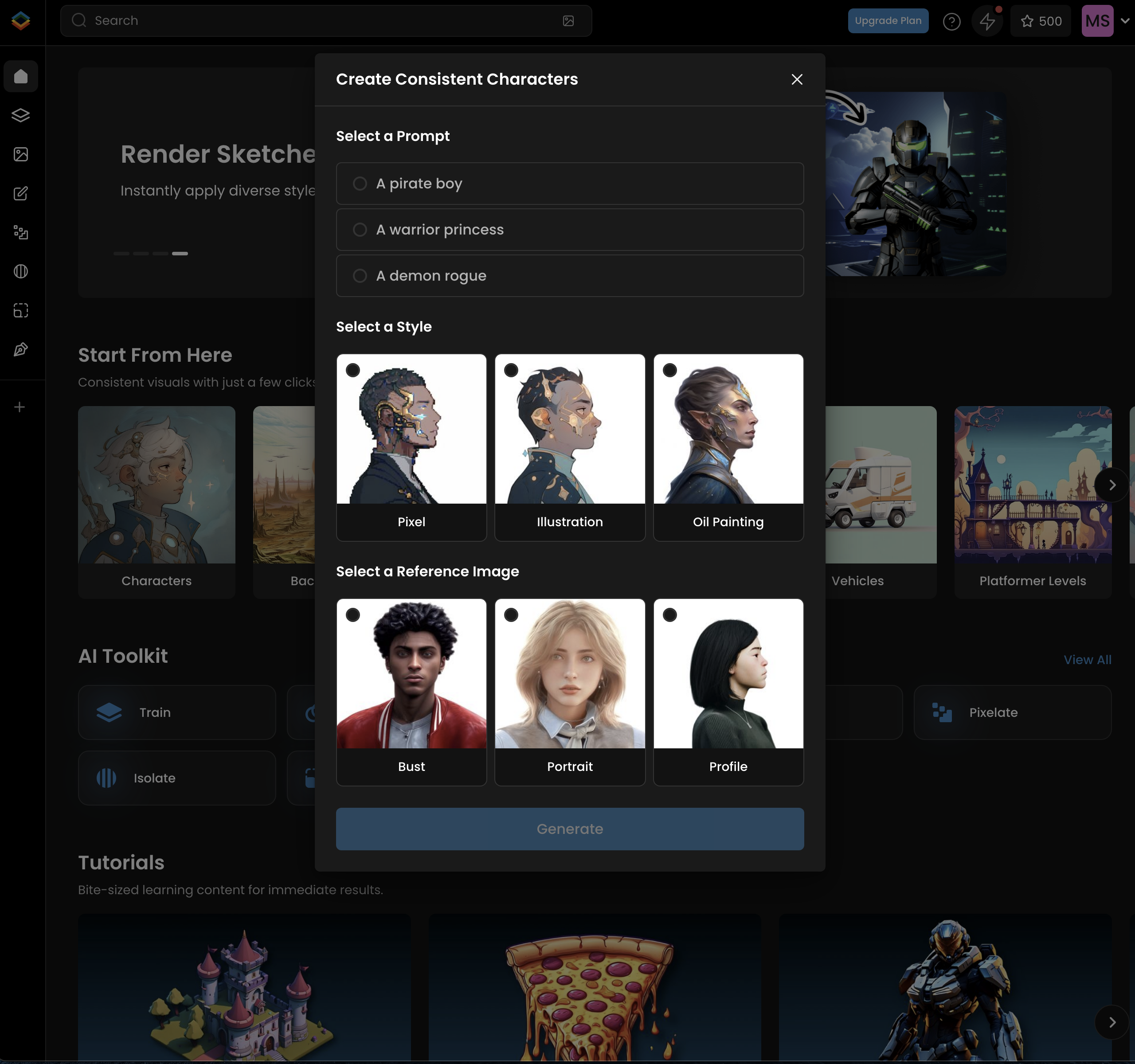Image resolution: width=1135 pixels, height=1064 pixels.
Task: Show next Start From Here cards arrow
Action: pos(1112,485)
